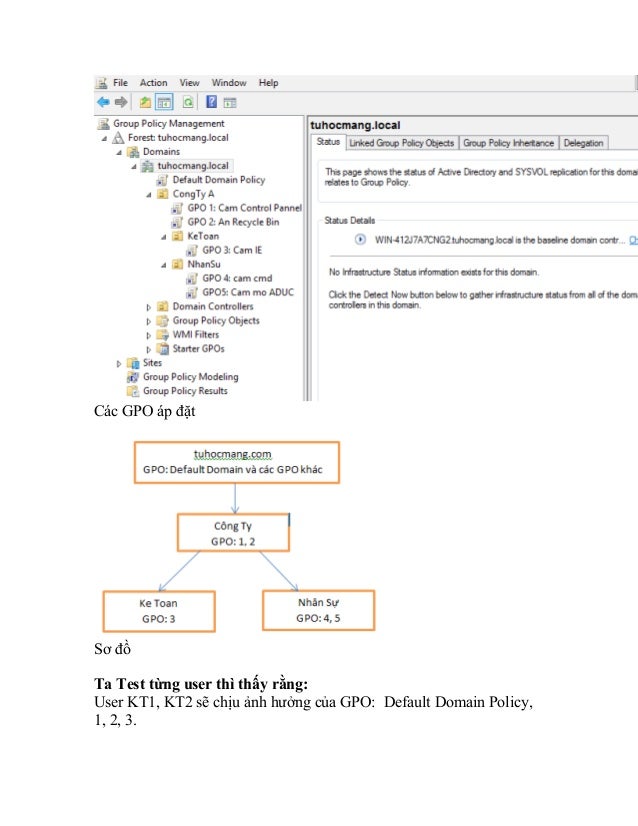Viewport: 638px width, 826px height.
Task: Click the GPO 2 link icon
Action: click(x=177, y=222)
